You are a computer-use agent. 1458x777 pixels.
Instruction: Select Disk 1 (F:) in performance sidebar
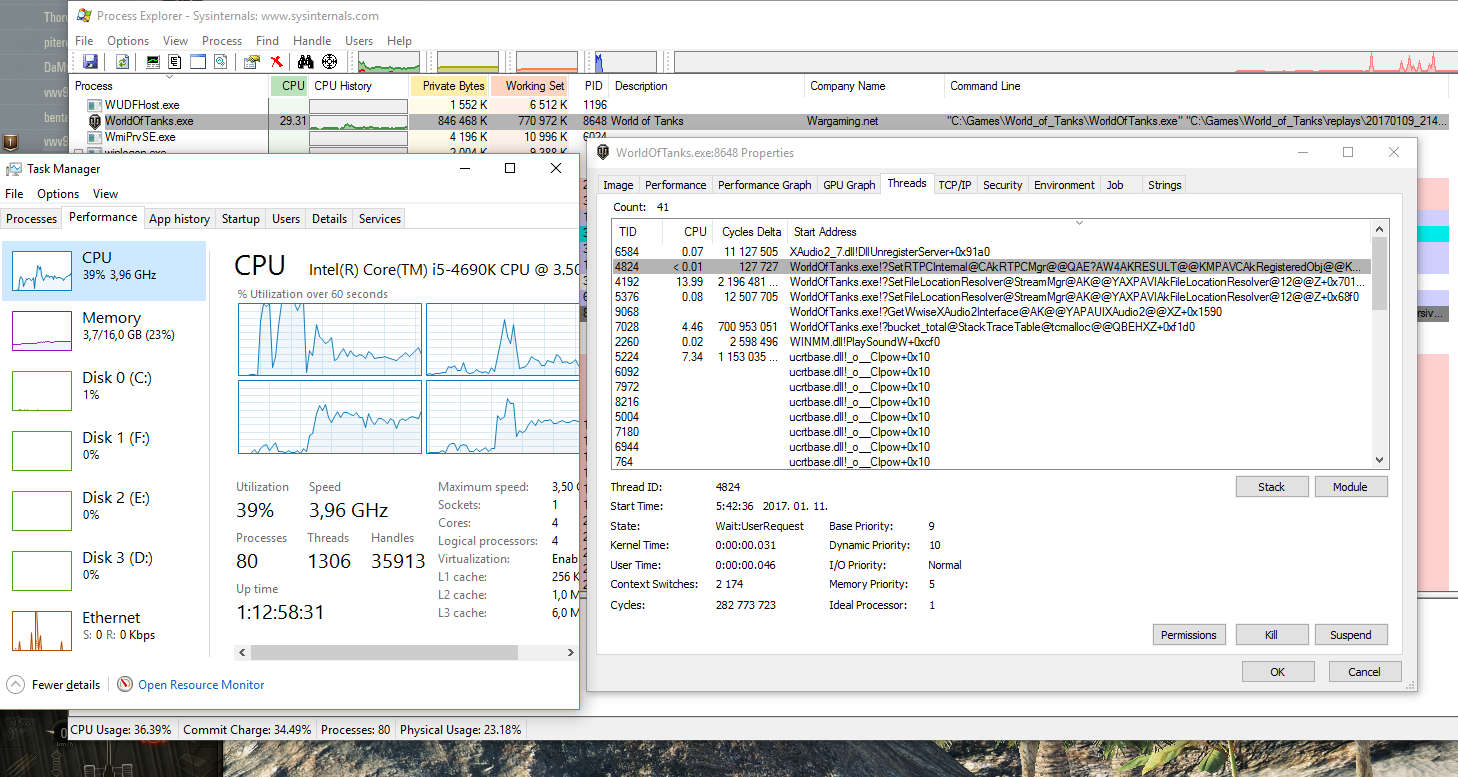[x=104, y=450]
